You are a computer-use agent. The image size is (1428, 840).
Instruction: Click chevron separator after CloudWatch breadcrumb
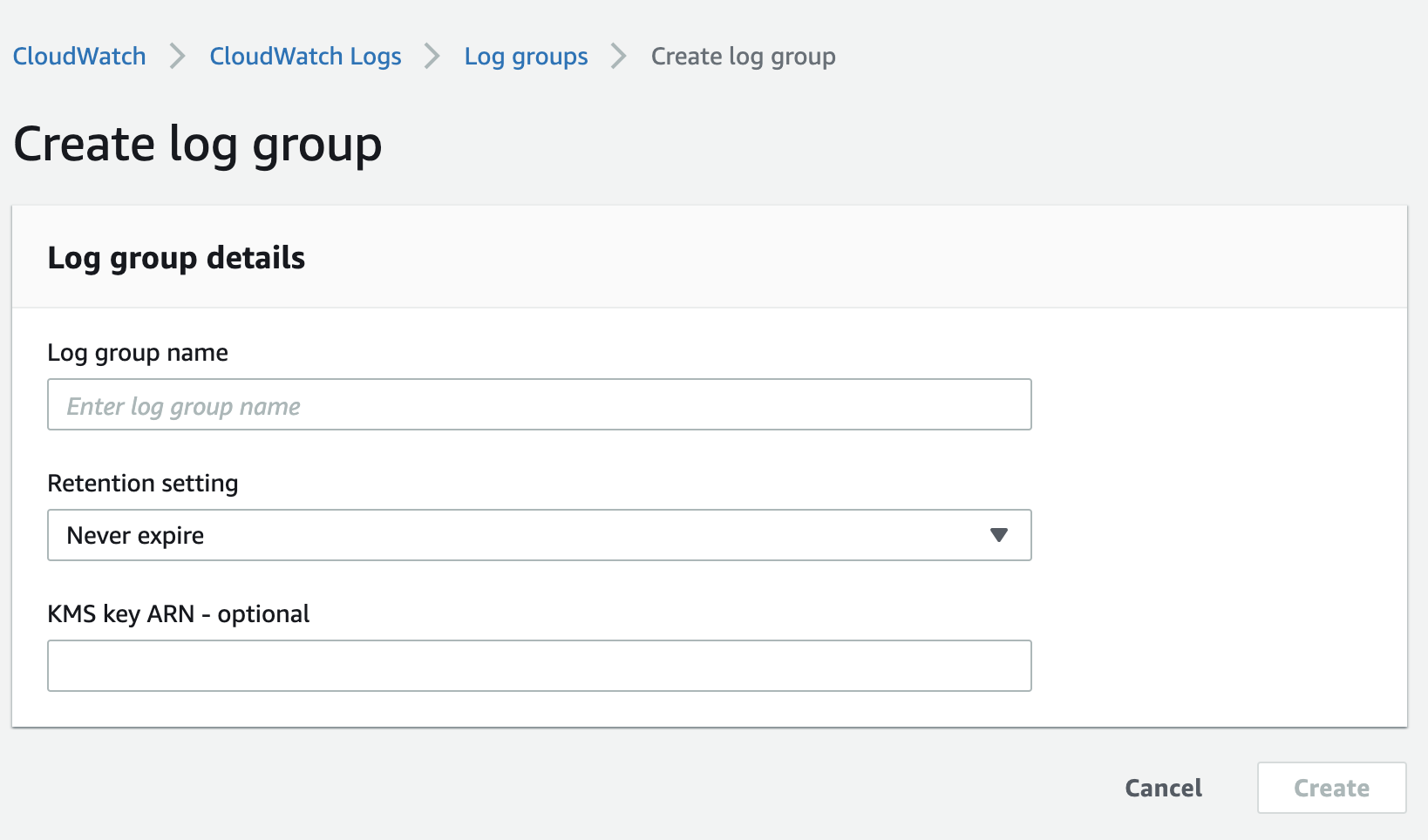178,57
